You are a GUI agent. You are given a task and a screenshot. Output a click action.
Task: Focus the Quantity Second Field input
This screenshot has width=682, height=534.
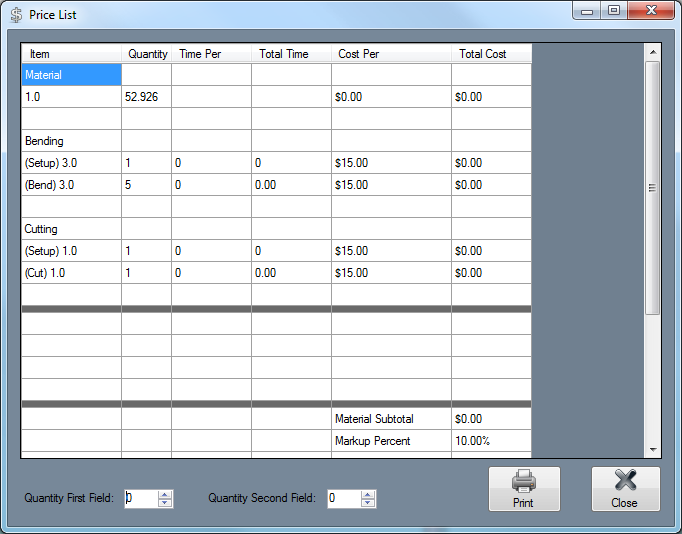(x=344, y=498)
